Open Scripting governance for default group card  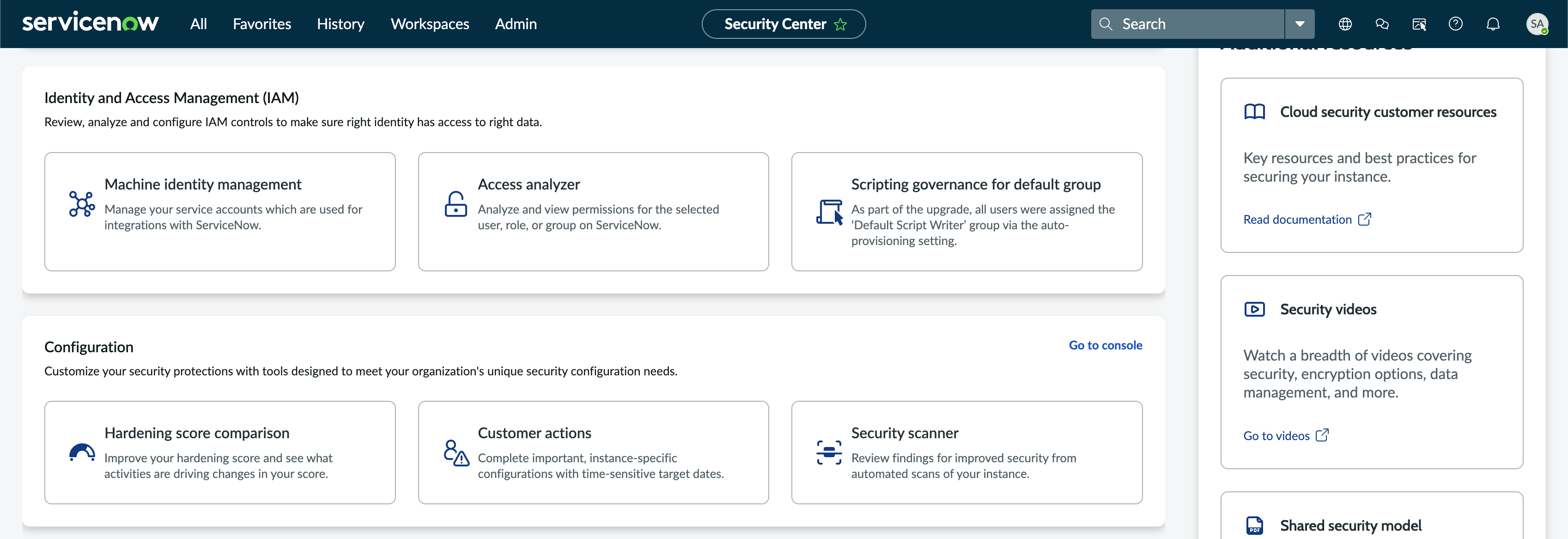point(966,211)
